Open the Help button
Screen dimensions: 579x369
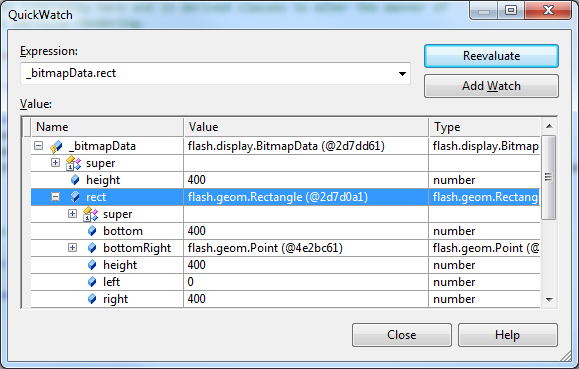click(x=507, y=335)
